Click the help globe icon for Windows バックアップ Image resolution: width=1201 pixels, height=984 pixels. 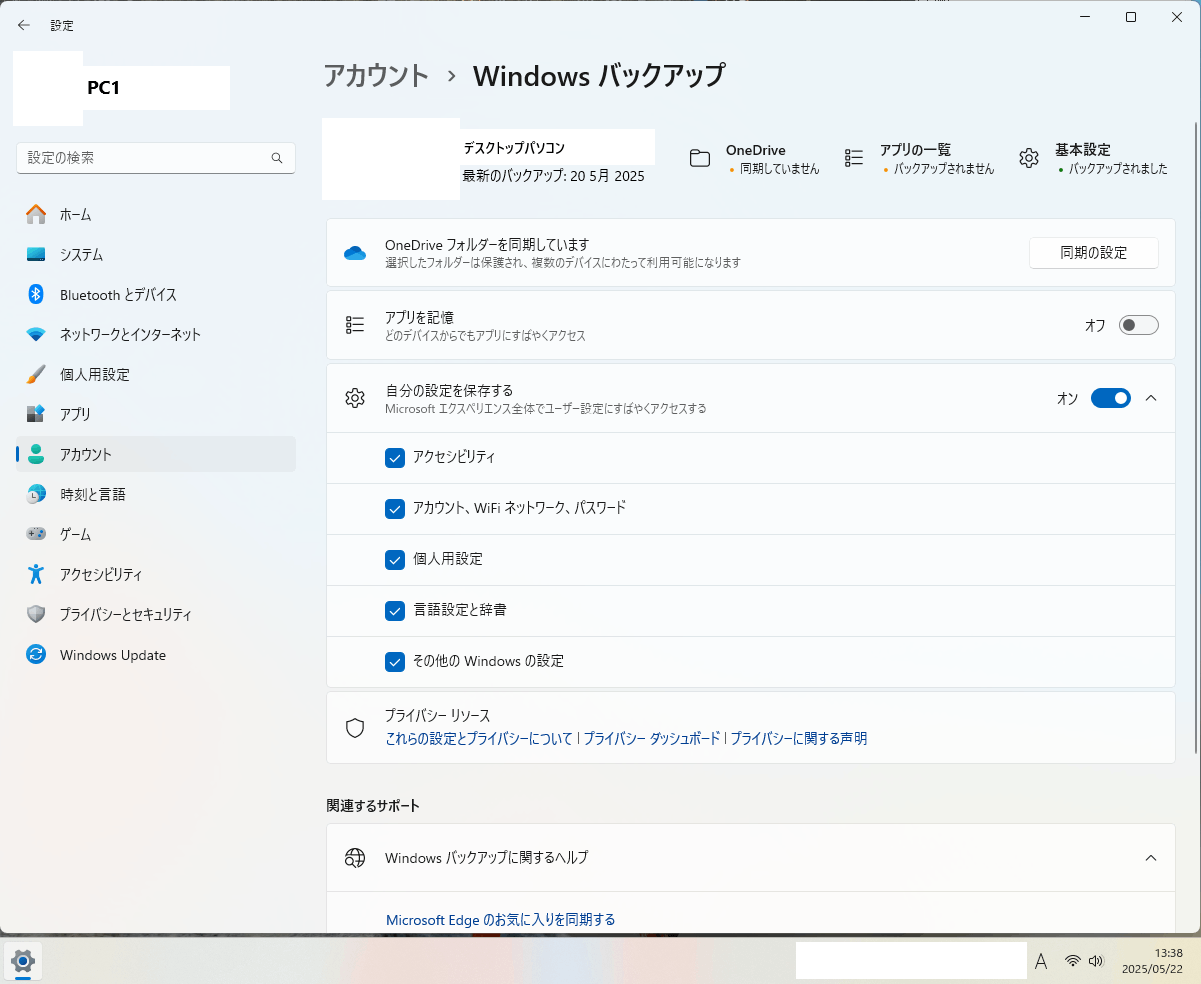355,857
